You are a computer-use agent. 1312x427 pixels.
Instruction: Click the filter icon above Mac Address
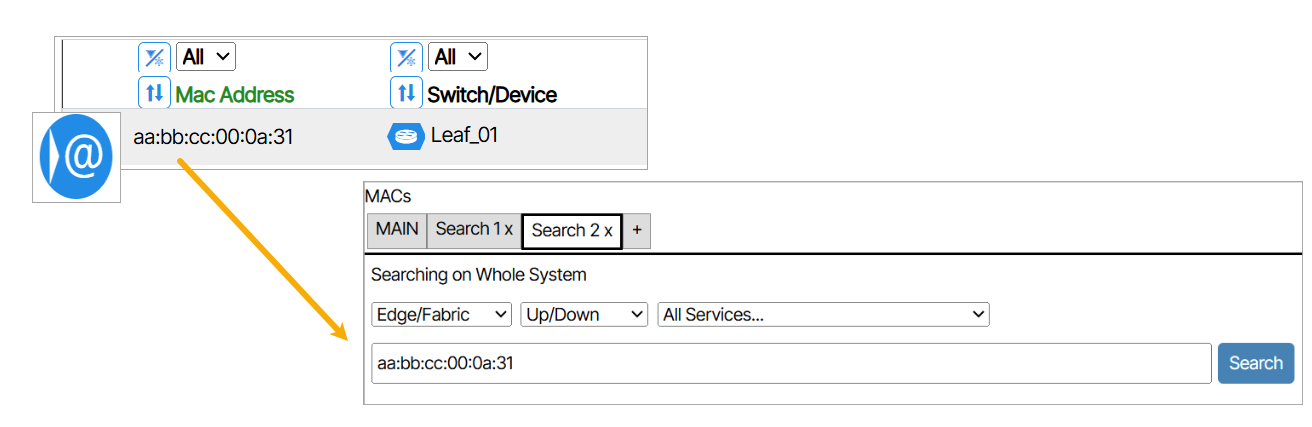154,57
